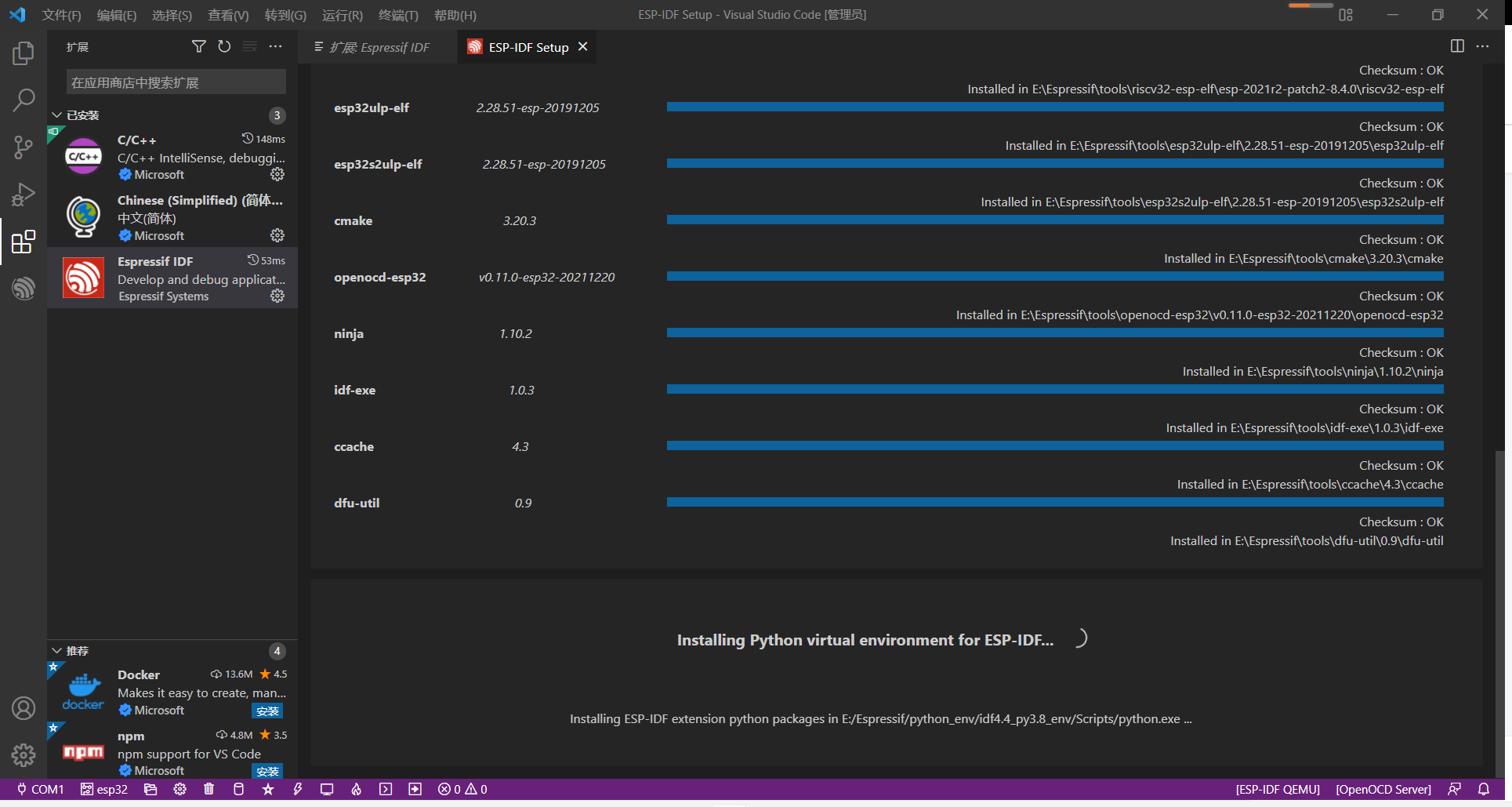Click the refresh extensions icon
Screen dimensions: 1512x807
[224, 46]
